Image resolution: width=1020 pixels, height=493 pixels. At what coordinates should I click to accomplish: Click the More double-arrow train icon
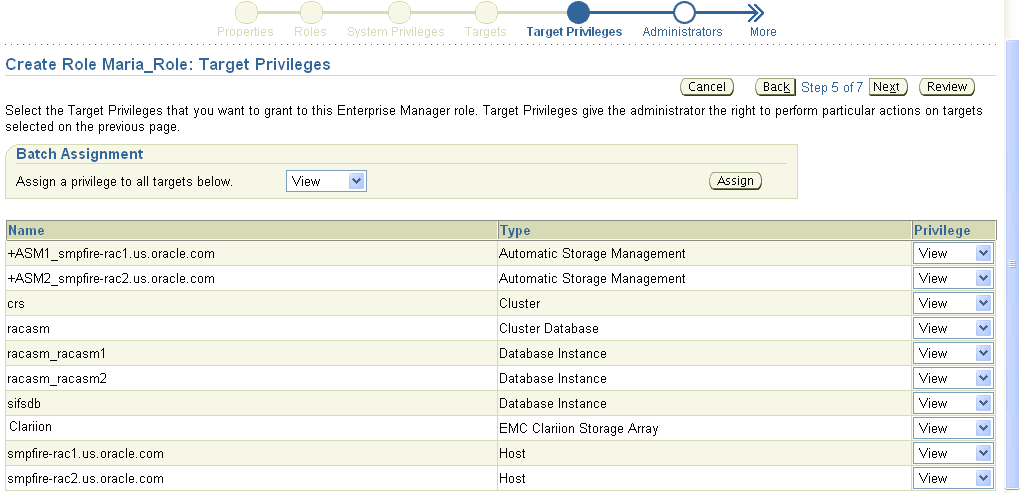coord(756,12)
